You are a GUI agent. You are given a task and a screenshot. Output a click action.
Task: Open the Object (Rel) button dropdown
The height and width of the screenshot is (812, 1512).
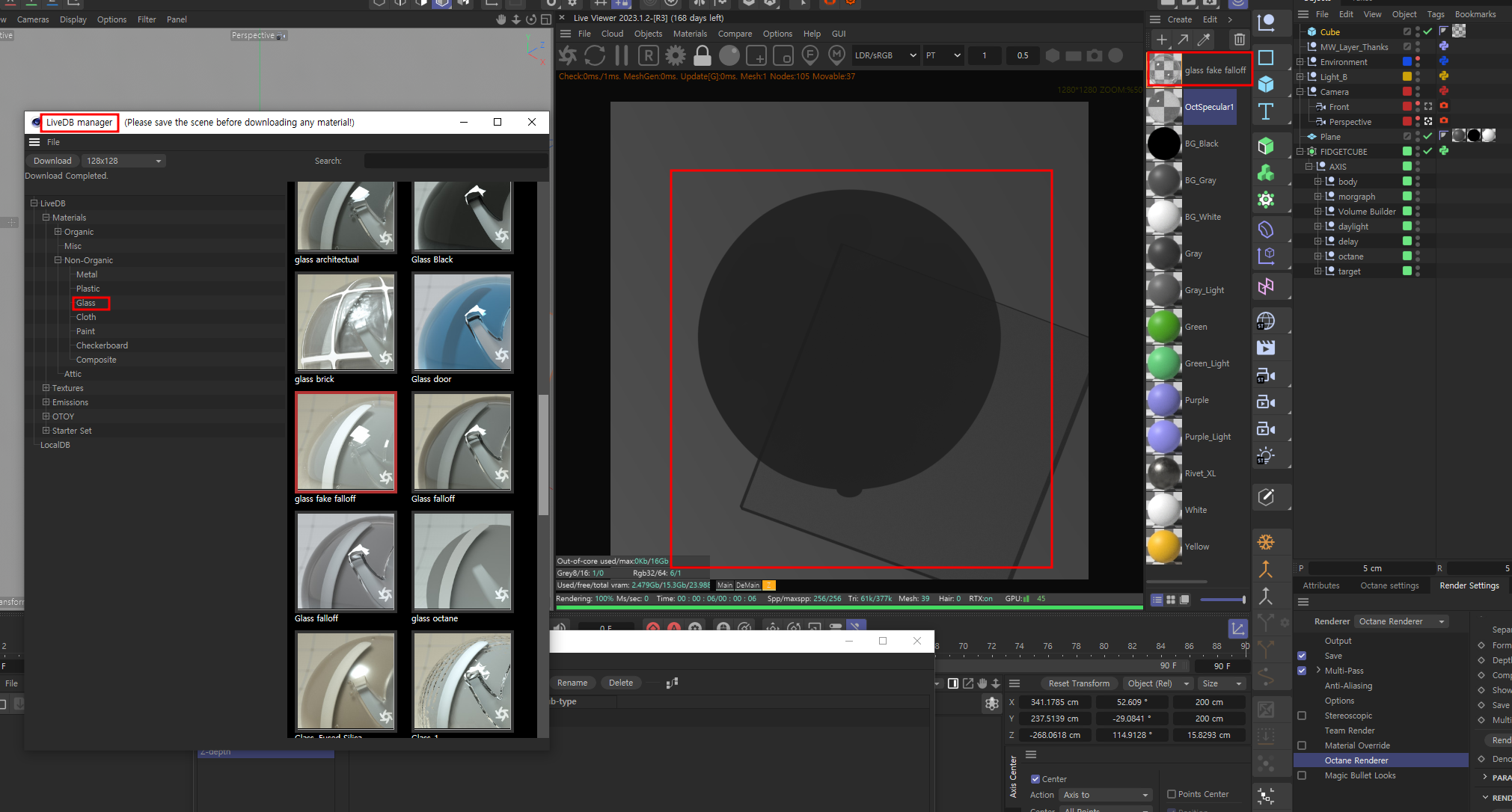click(x=1157, y=683)
